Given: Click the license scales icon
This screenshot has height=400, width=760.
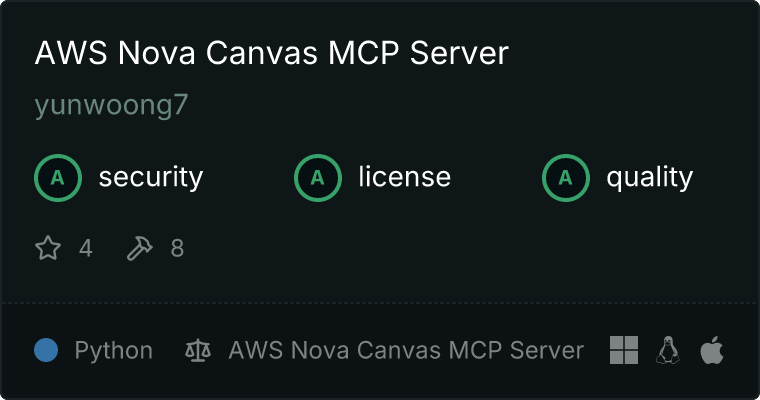Looking at the screenshot, I should (198, 351).
